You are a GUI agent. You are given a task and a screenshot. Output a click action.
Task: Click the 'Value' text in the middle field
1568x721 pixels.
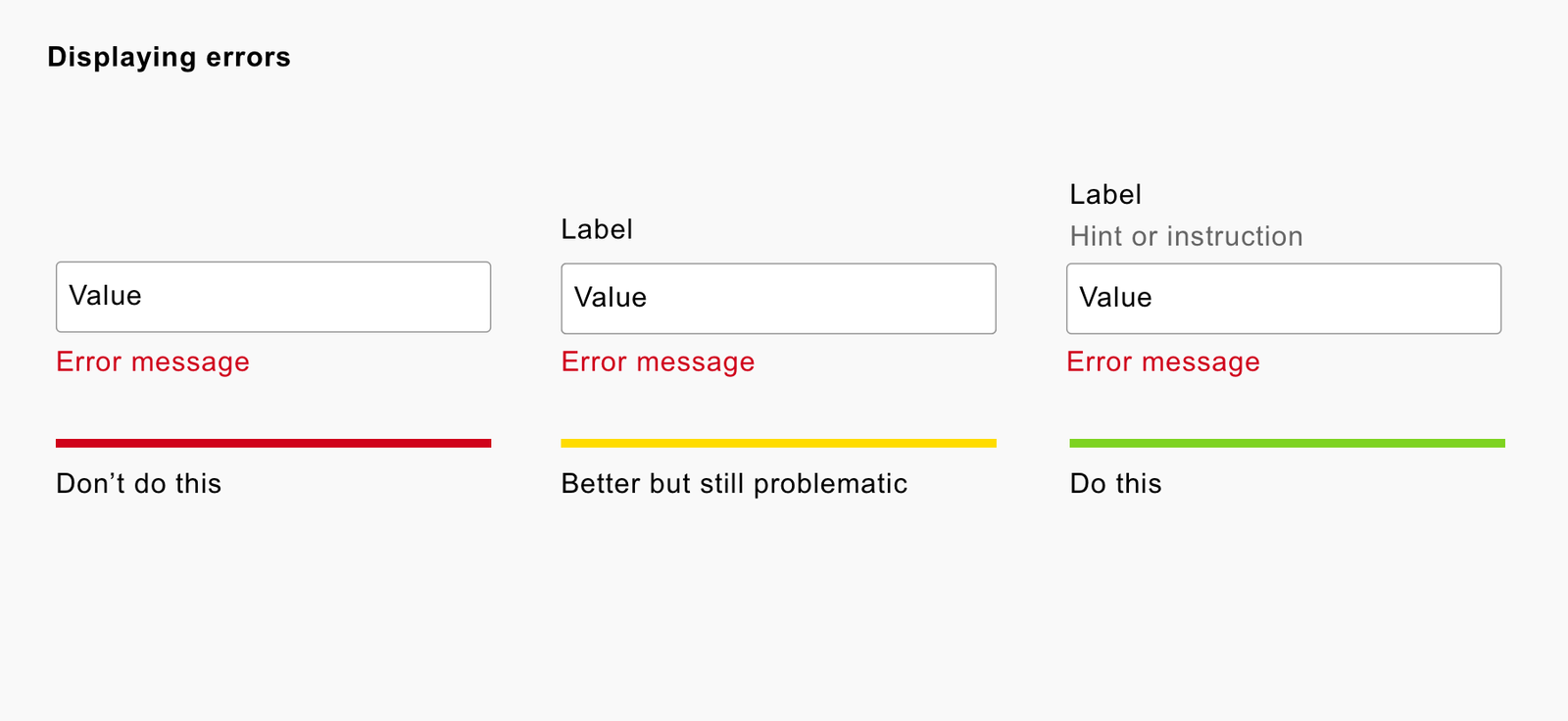(611, 298)
